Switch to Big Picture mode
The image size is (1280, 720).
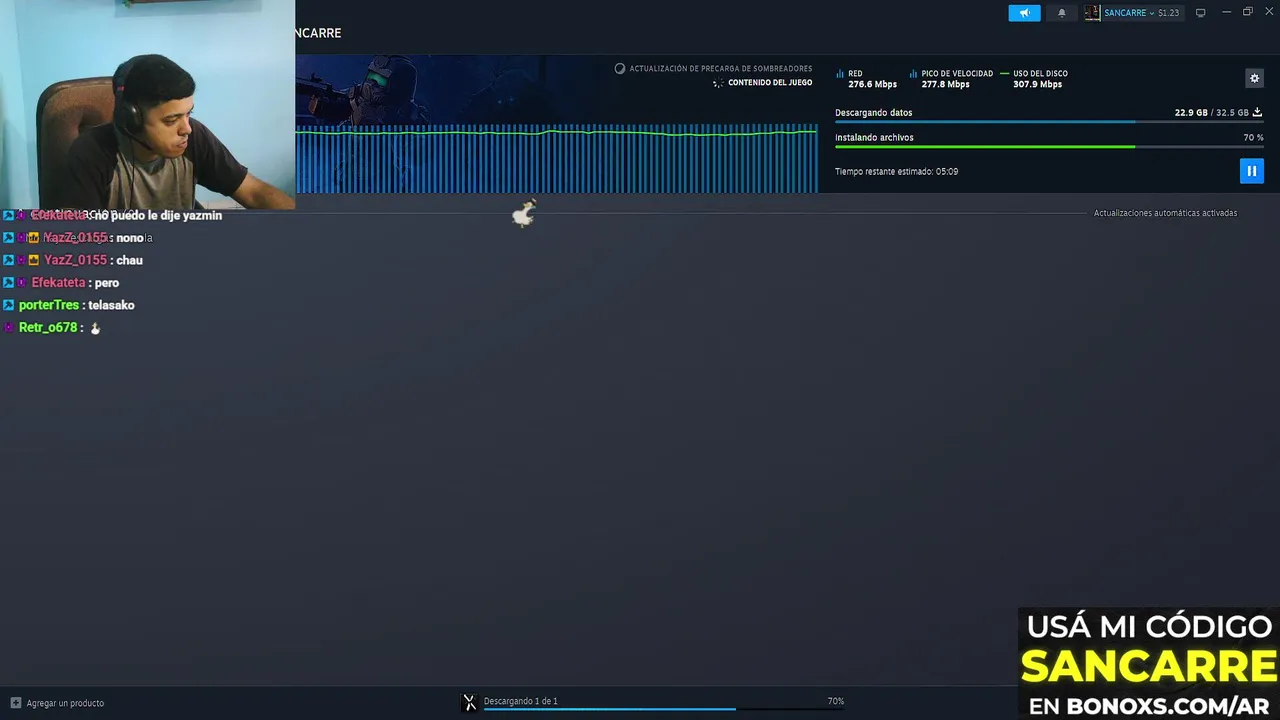coord(1201,13)
